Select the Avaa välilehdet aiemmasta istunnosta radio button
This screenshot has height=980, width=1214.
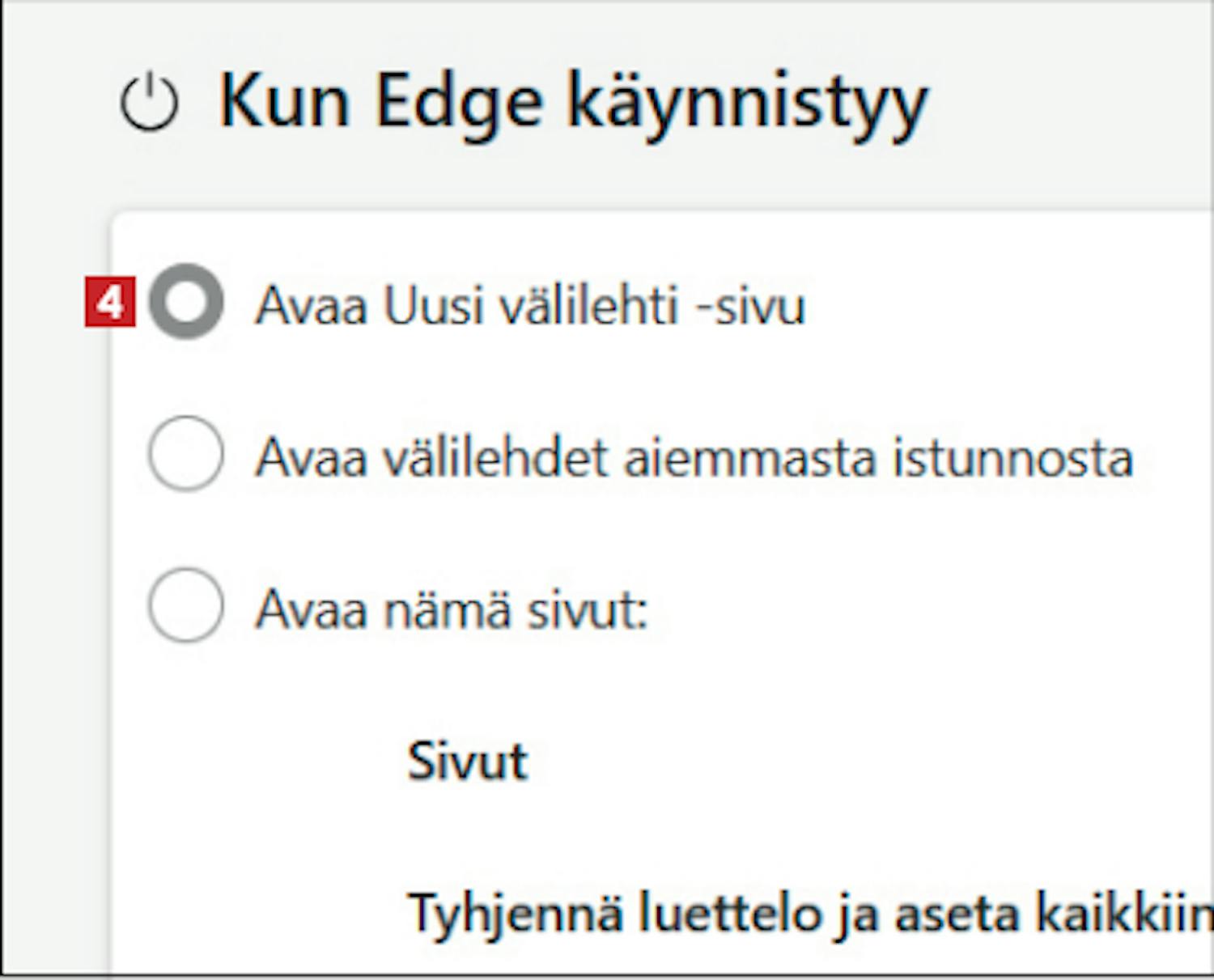click(x=186, y=453)
